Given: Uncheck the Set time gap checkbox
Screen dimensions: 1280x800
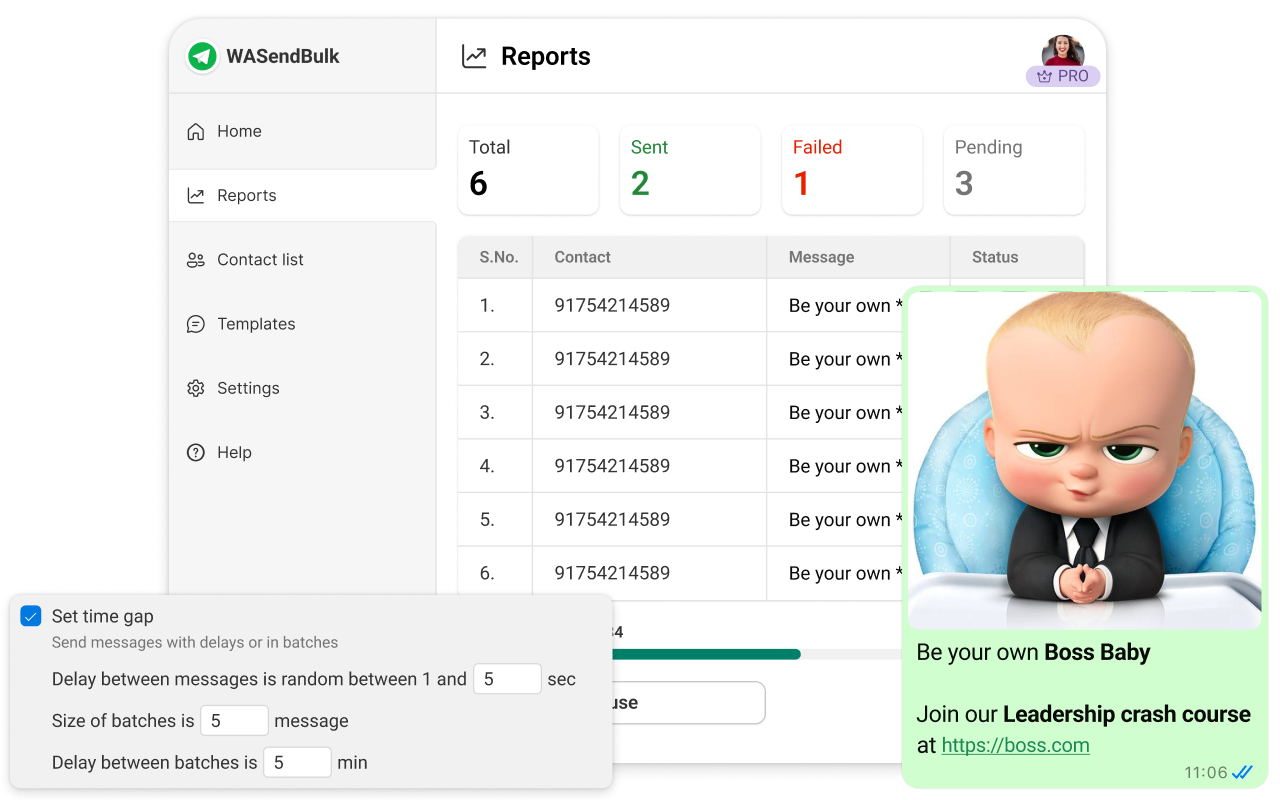Looking at the screenshot, I should pos(31,616).
